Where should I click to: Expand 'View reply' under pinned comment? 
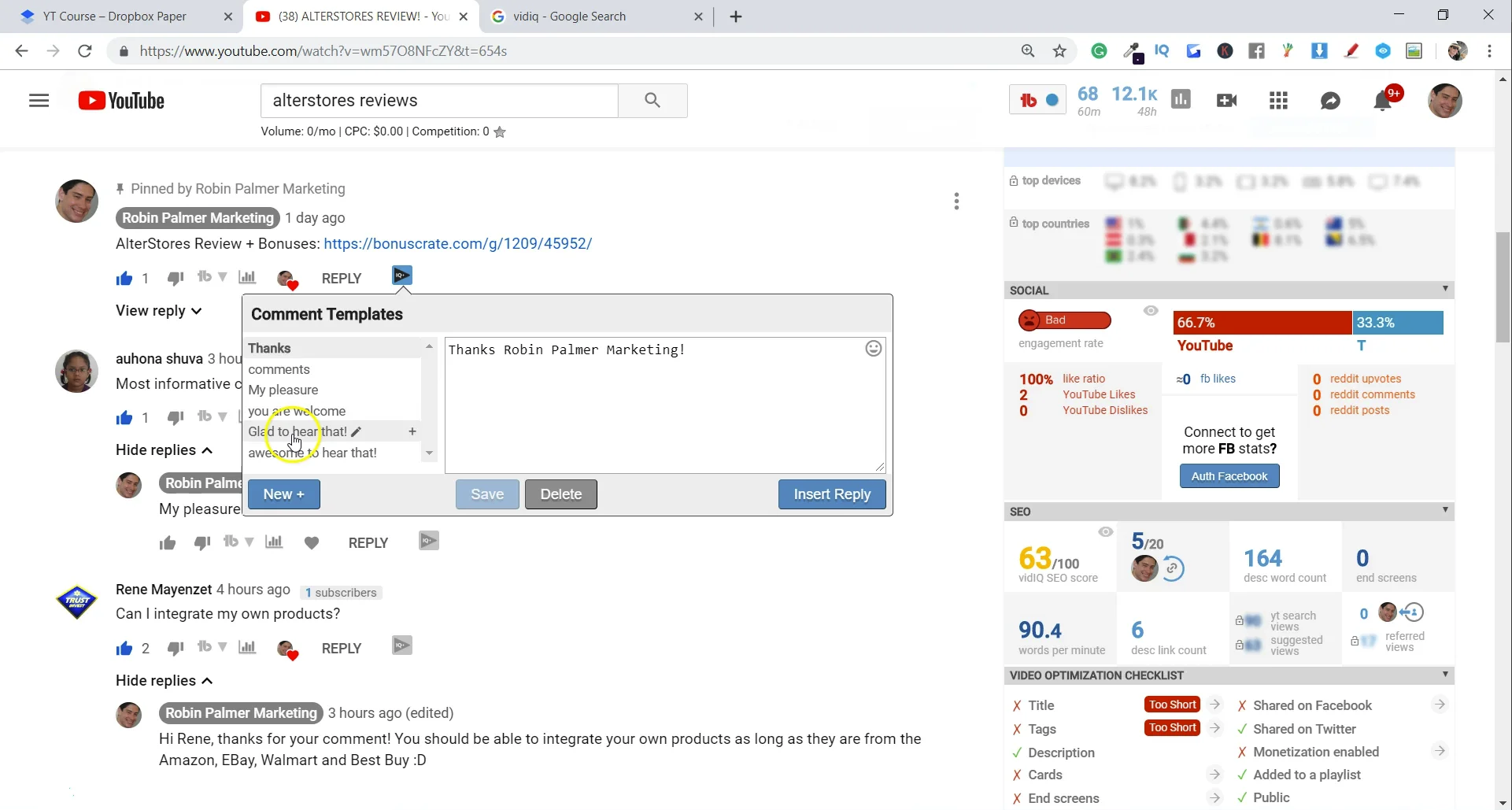coord(159,311)
